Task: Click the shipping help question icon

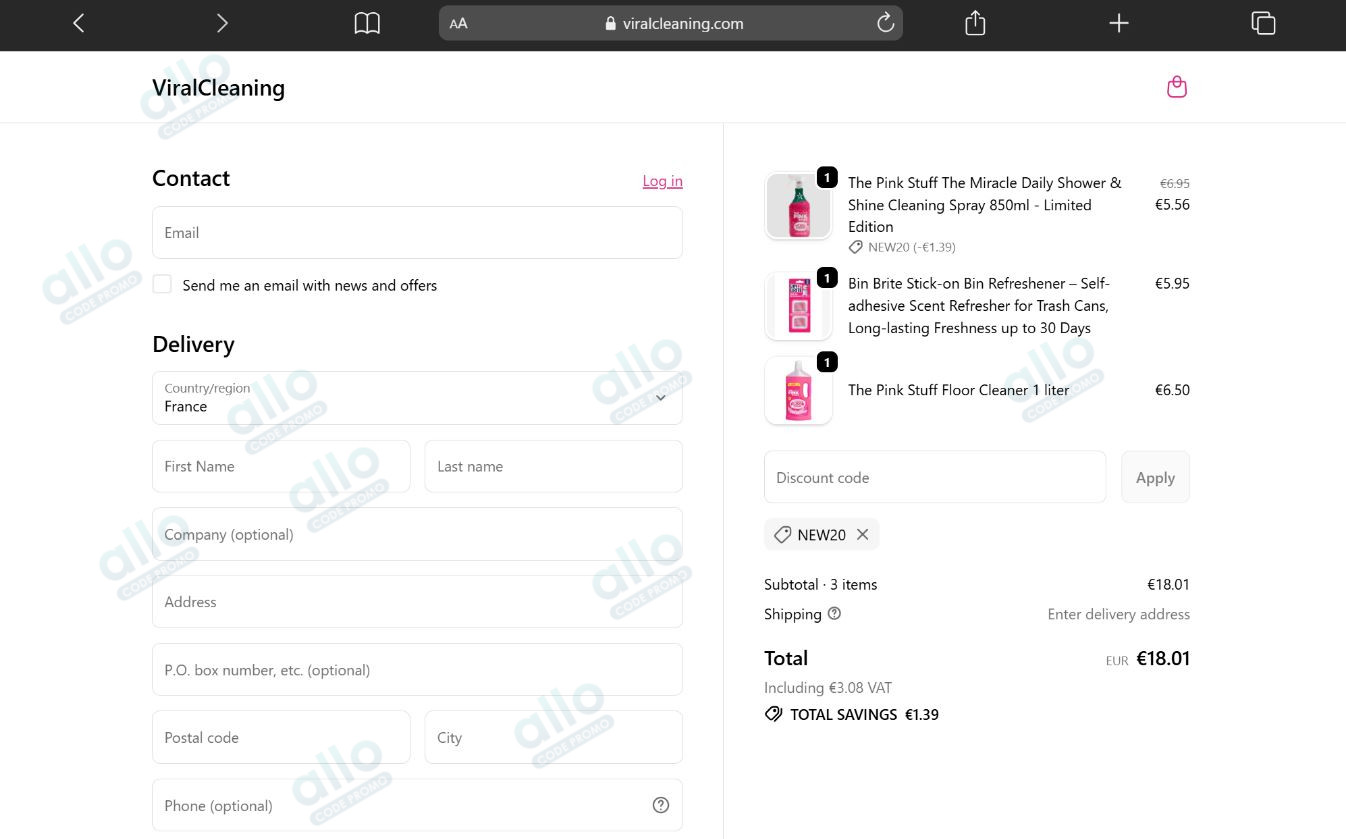Action: (834, 614)
